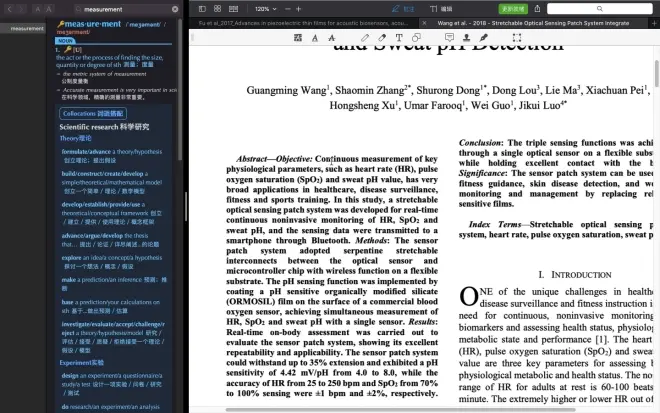This screenshot has height=413, width=660.
Task: Select the underline text tool
Action: click(315, 38)
